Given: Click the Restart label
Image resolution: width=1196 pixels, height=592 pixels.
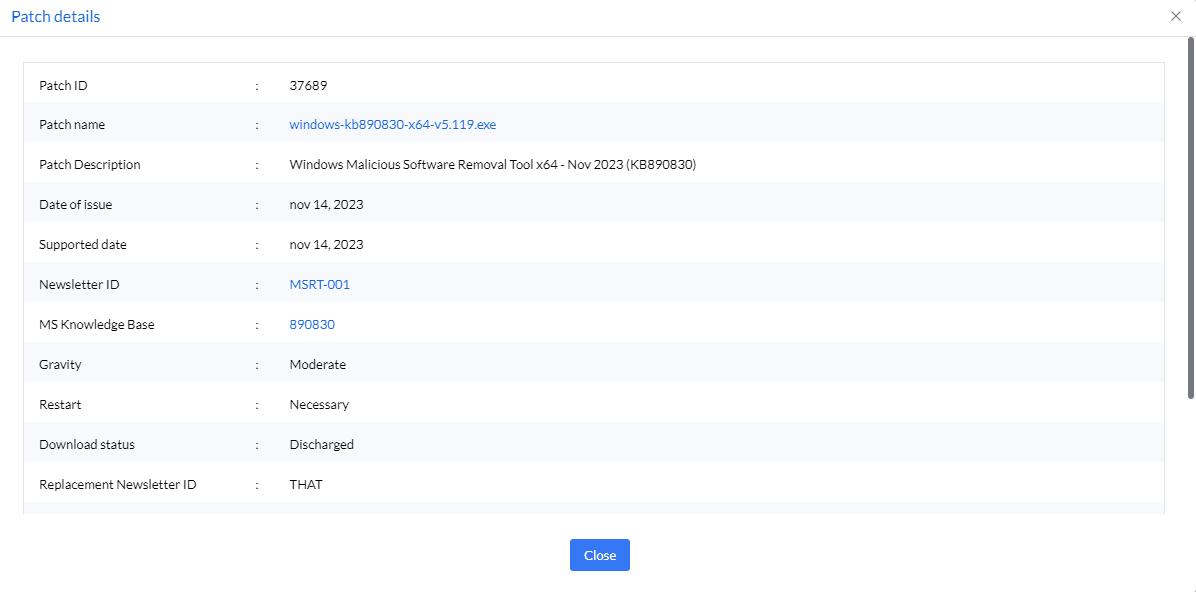Looking at the screenshot, I should click(60, 404).
